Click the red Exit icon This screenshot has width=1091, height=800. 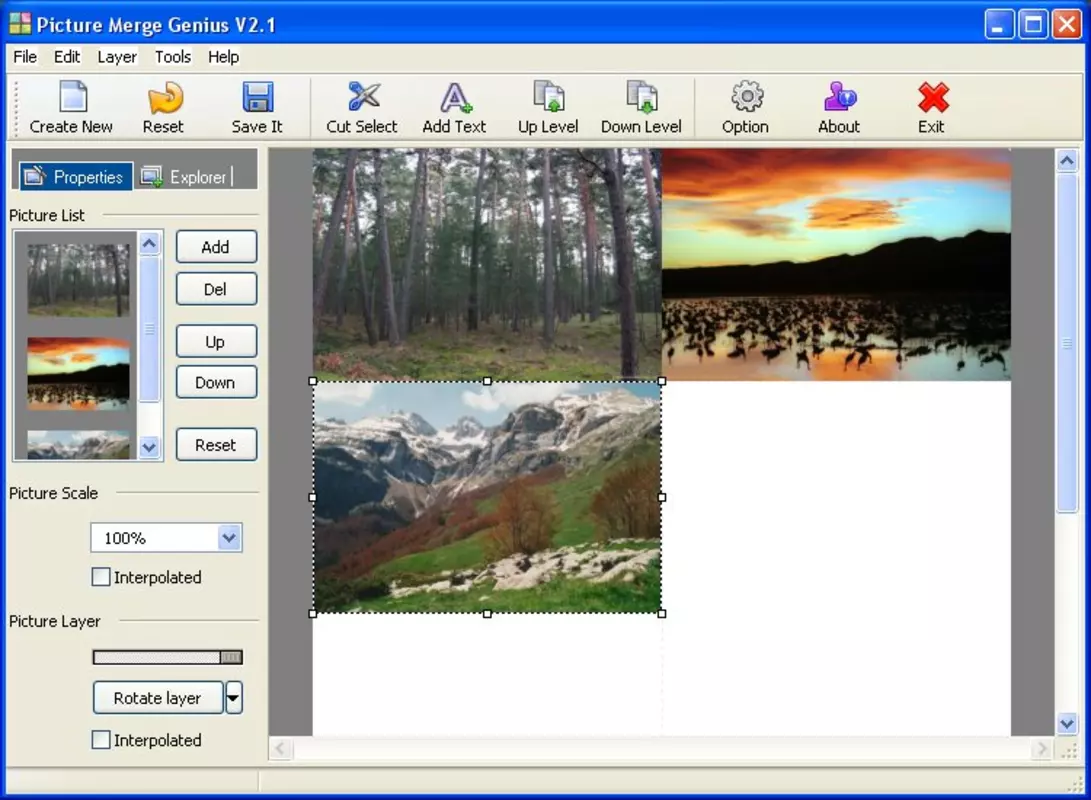pyautogui.click(x=932, y=97)
